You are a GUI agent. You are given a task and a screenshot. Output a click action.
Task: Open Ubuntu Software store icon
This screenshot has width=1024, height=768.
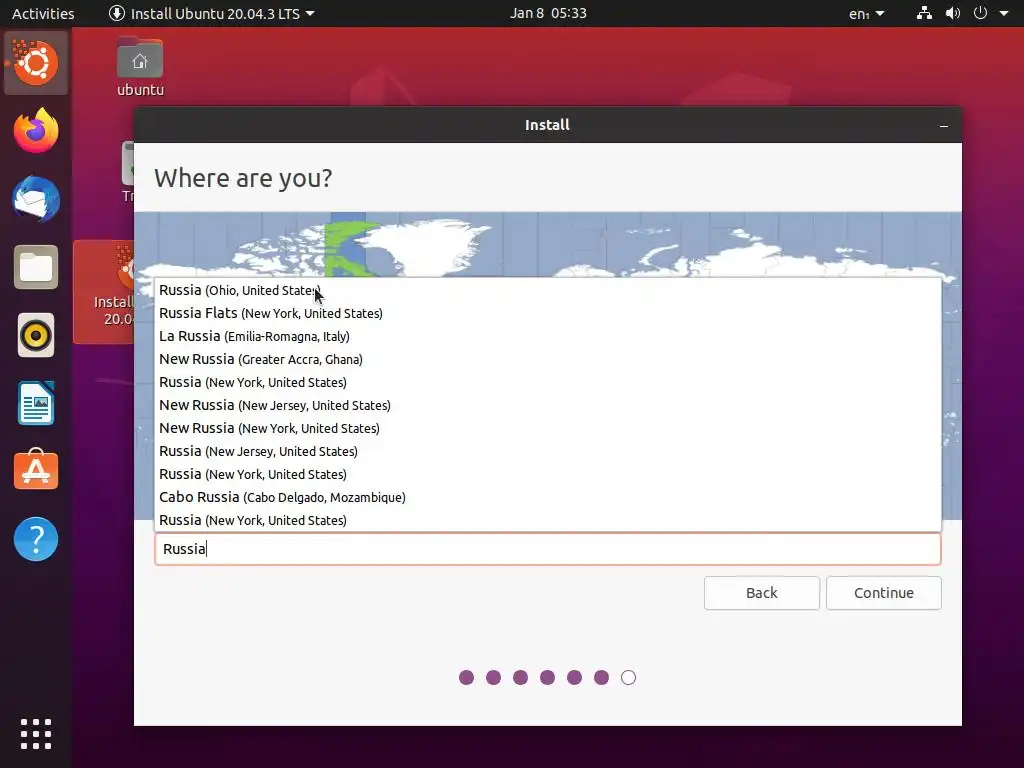(36, 470)
